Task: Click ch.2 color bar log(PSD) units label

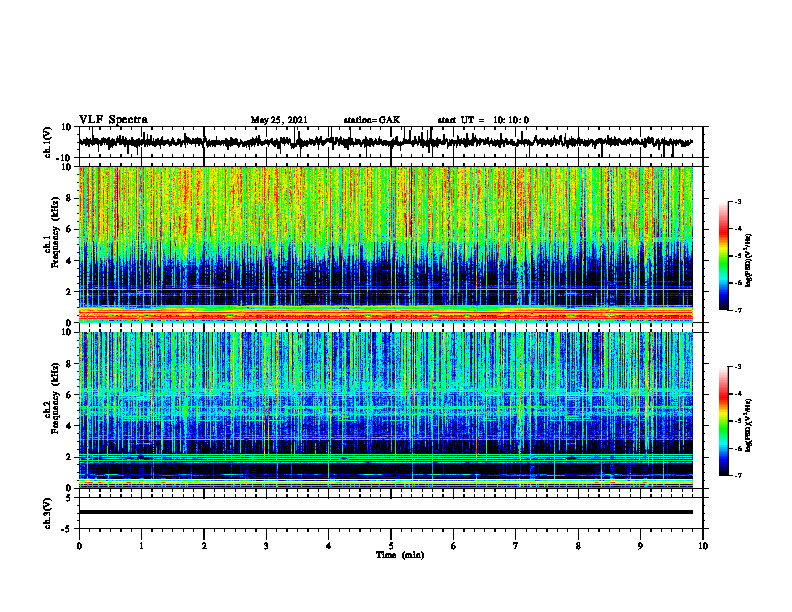Action: tap(749, 425)
